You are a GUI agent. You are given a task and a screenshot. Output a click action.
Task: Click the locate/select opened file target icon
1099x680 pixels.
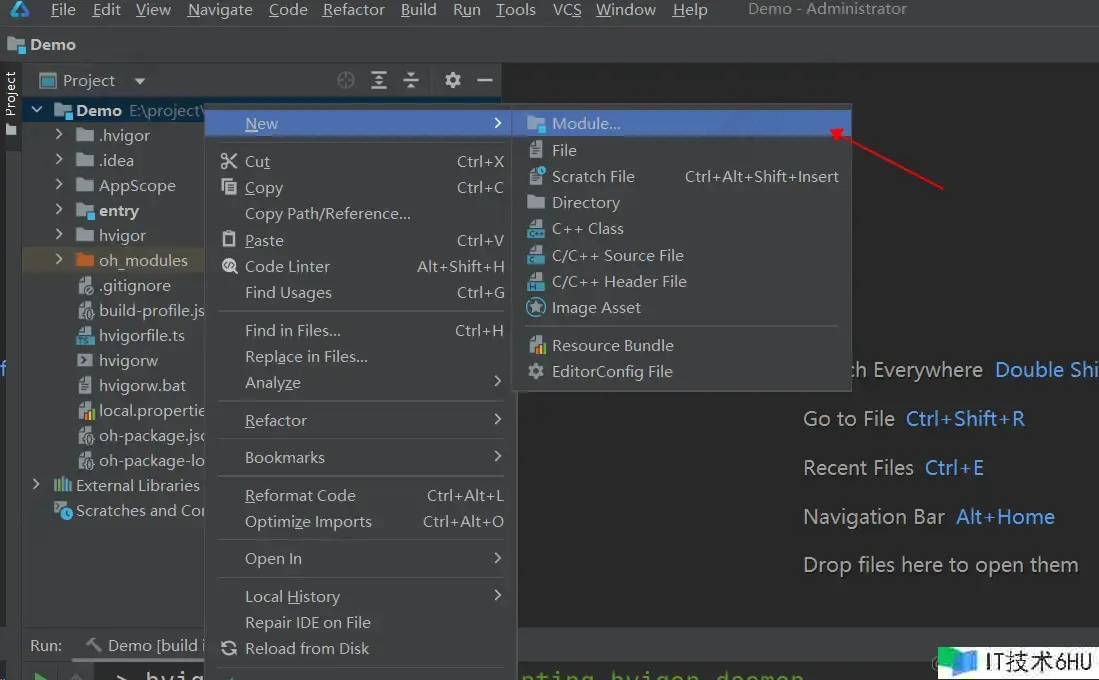[346, 80]
